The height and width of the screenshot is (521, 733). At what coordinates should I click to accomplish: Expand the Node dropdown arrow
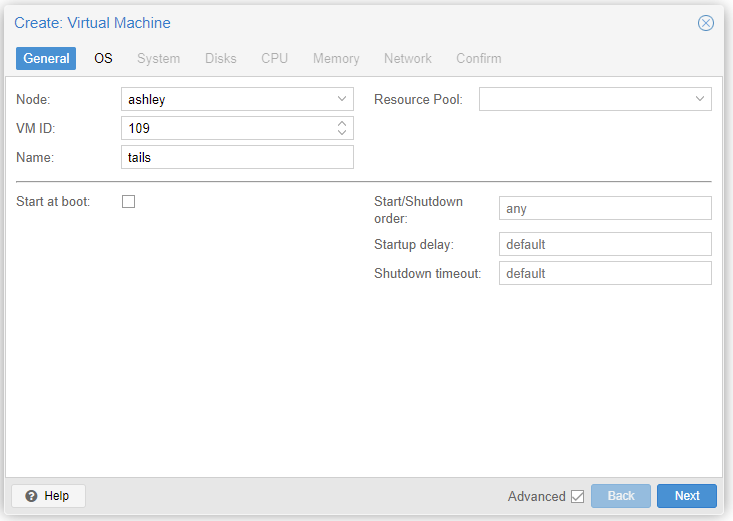[x=342, y=99]
